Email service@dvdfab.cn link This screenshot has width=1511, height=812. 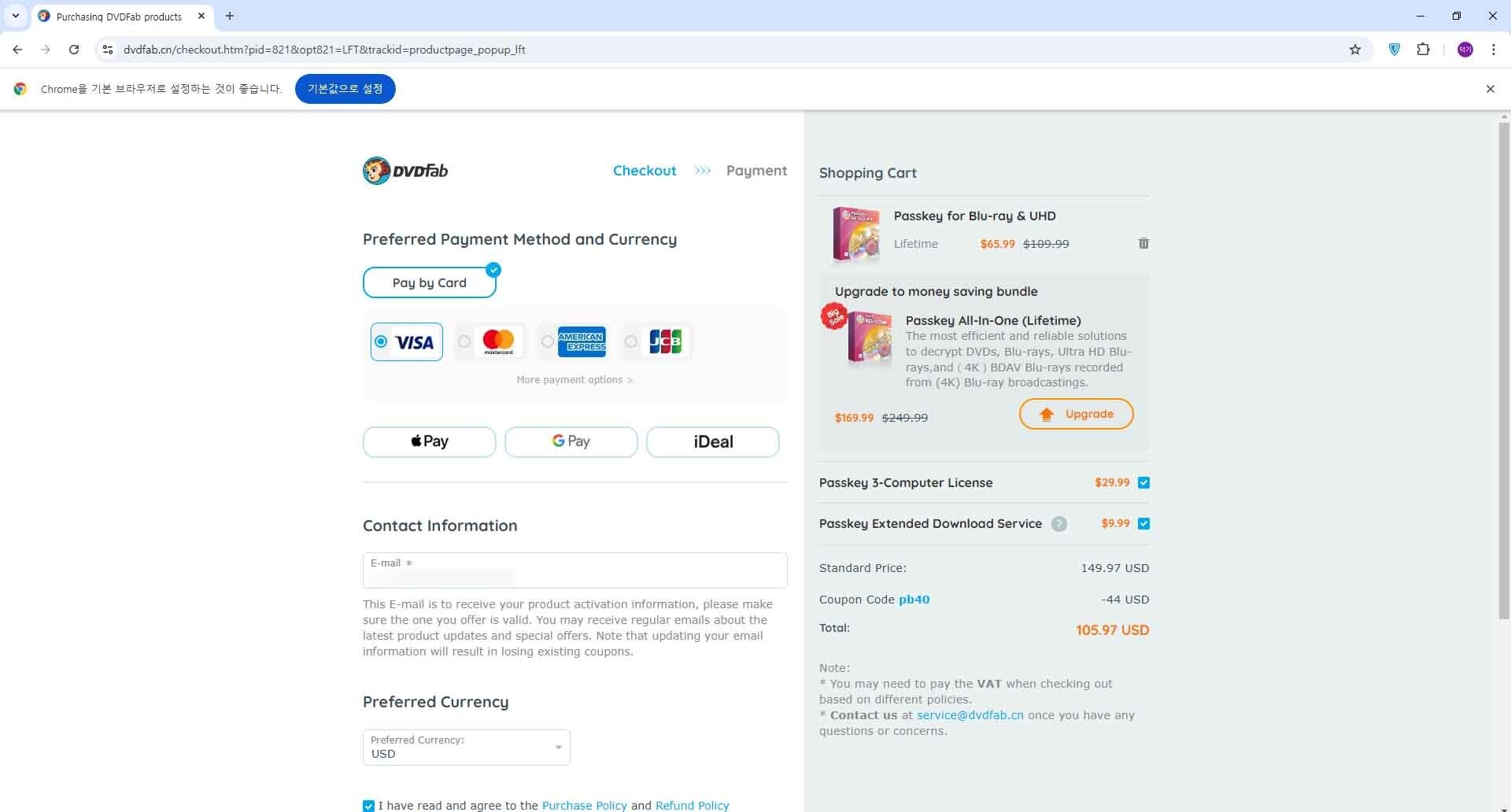coord(970,715)
